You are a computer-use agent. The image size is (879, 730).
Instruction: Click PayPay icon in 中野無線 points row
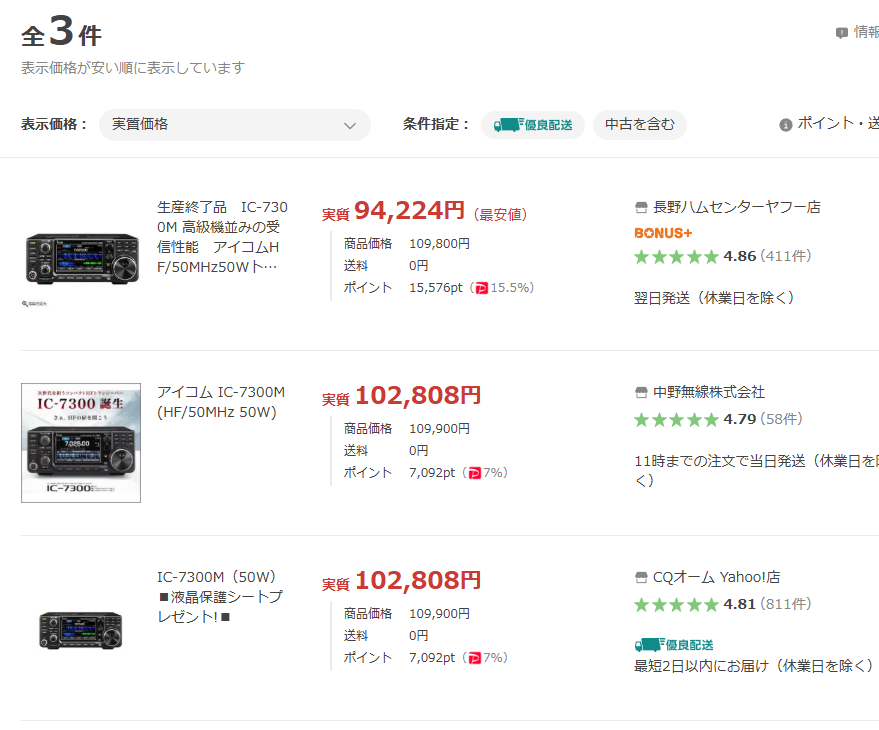tap(474, 473)
